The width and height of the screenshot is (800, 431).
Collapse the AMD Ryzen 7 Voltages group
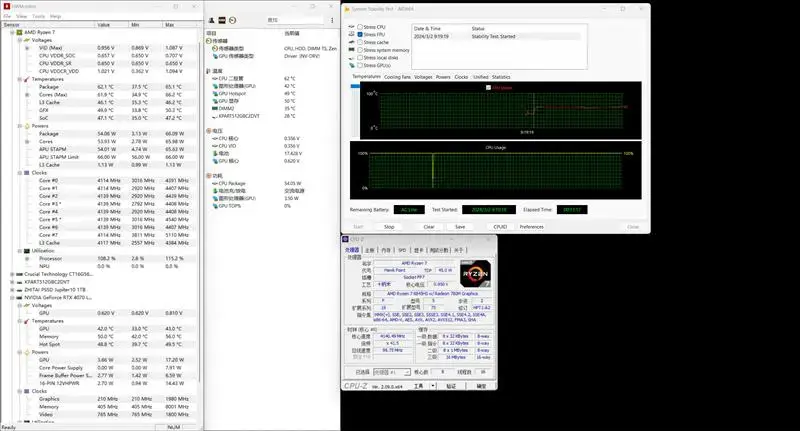[20, 40]
